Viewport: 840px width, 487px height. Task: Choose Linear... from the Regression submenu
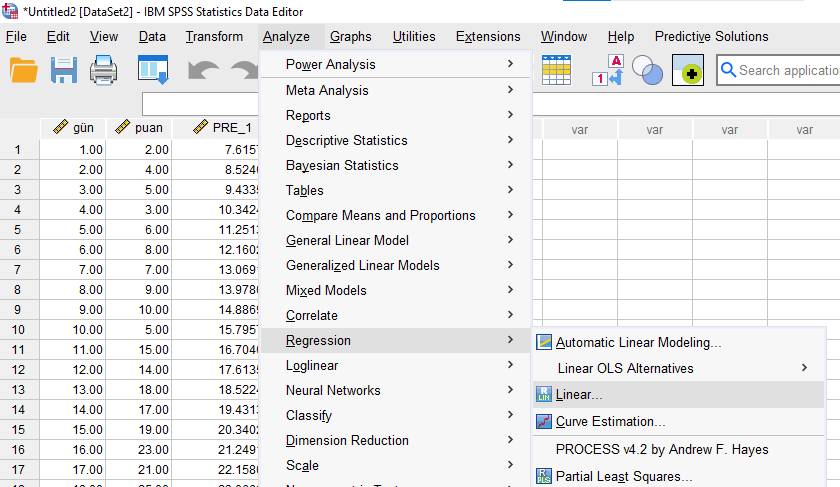tap(579, 395)
